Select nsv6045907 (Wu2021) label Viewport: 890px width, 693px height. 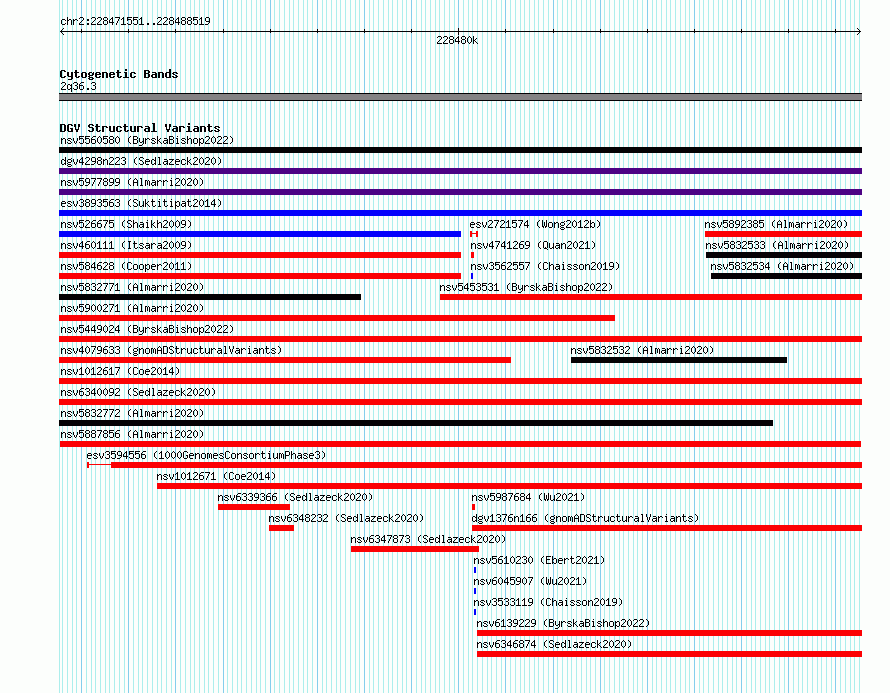click(530, 581)
